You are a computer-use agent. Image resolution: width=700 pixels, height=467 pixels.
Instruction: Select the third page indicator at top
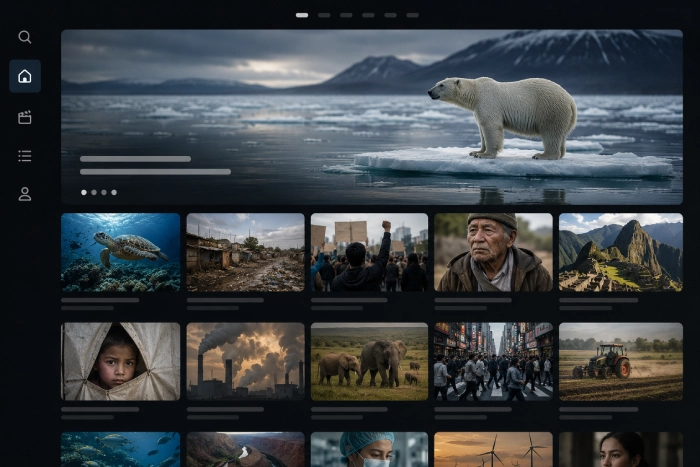click(x=346, y=15)
